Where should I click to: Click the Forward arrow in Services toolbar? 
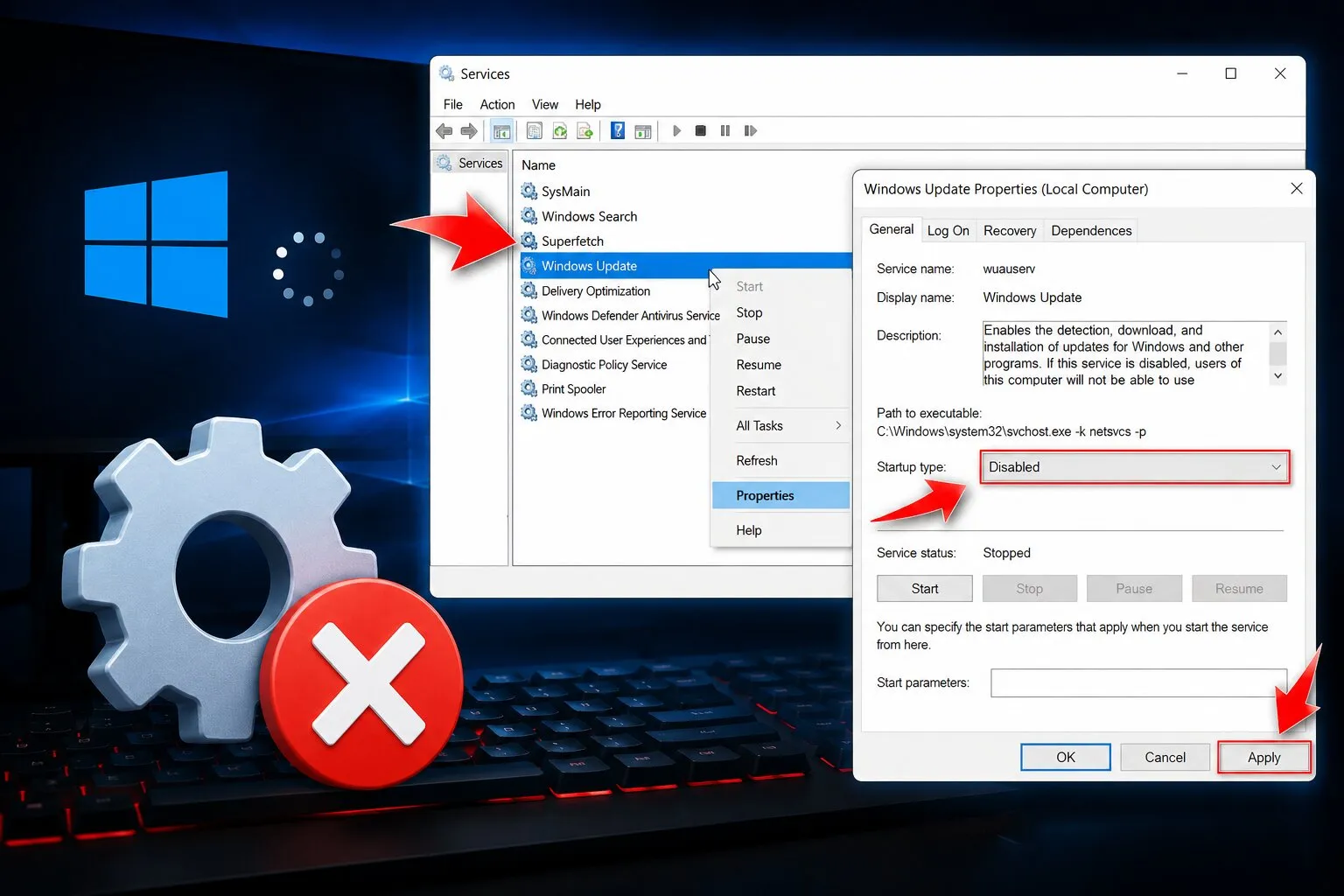coord(469,131)
